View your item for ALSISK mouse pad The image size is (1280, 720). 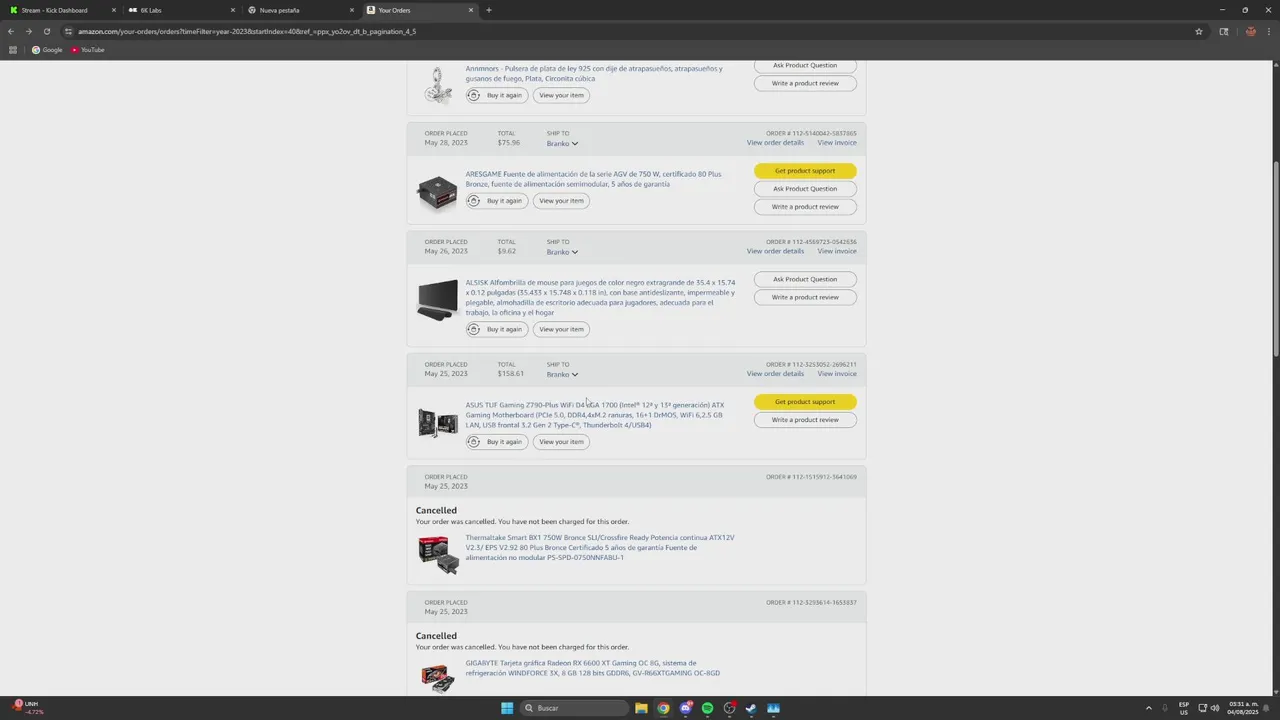click(x=561, y=329)
